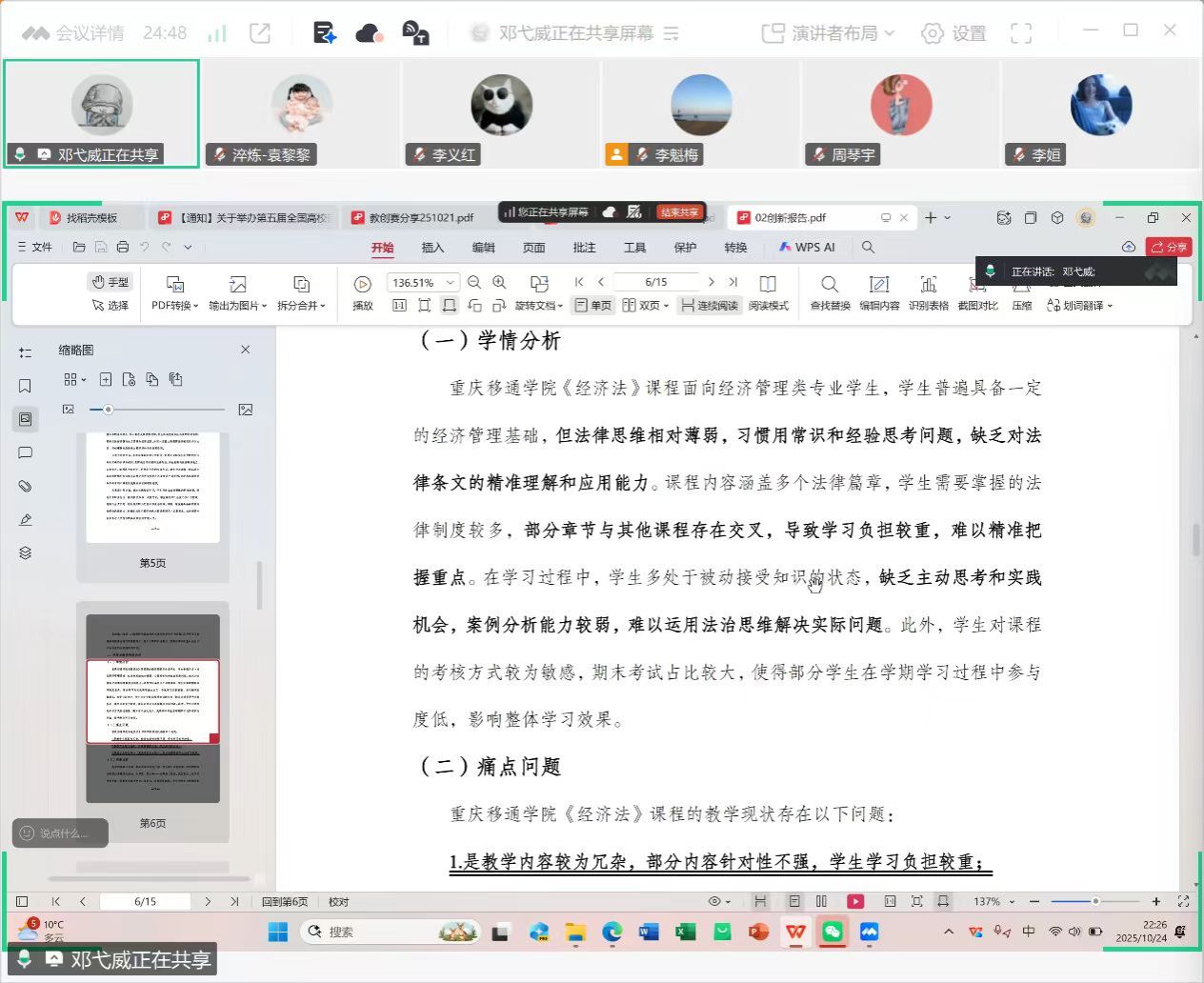This screenshot has height=983, width=1204.
Task: Open the PDF转换 dropdown menu
Action: point(174,306)
